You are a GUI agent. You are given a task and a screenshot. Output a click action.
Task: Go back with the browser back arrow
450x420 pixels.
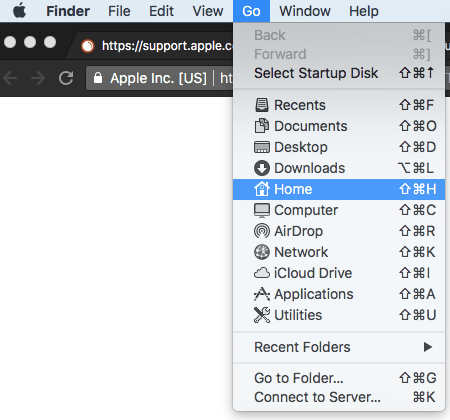[10, 78]
